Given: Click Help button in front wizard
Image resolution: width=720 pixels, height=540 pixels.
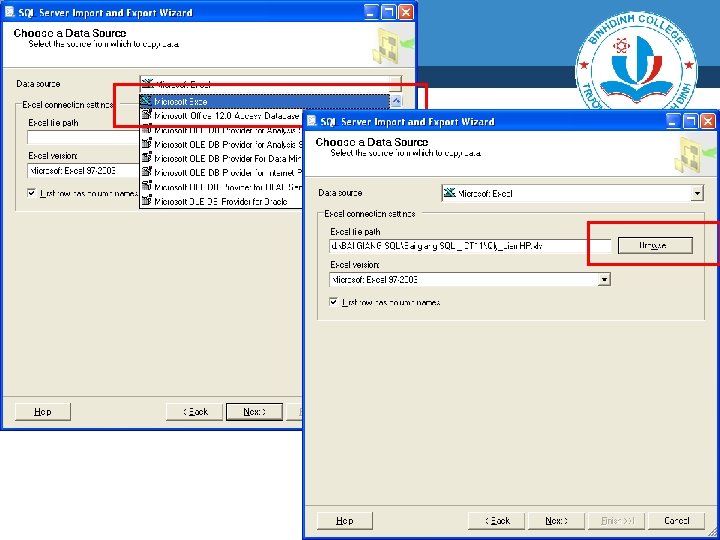Looking at the screenshot, I should [345, 521].
